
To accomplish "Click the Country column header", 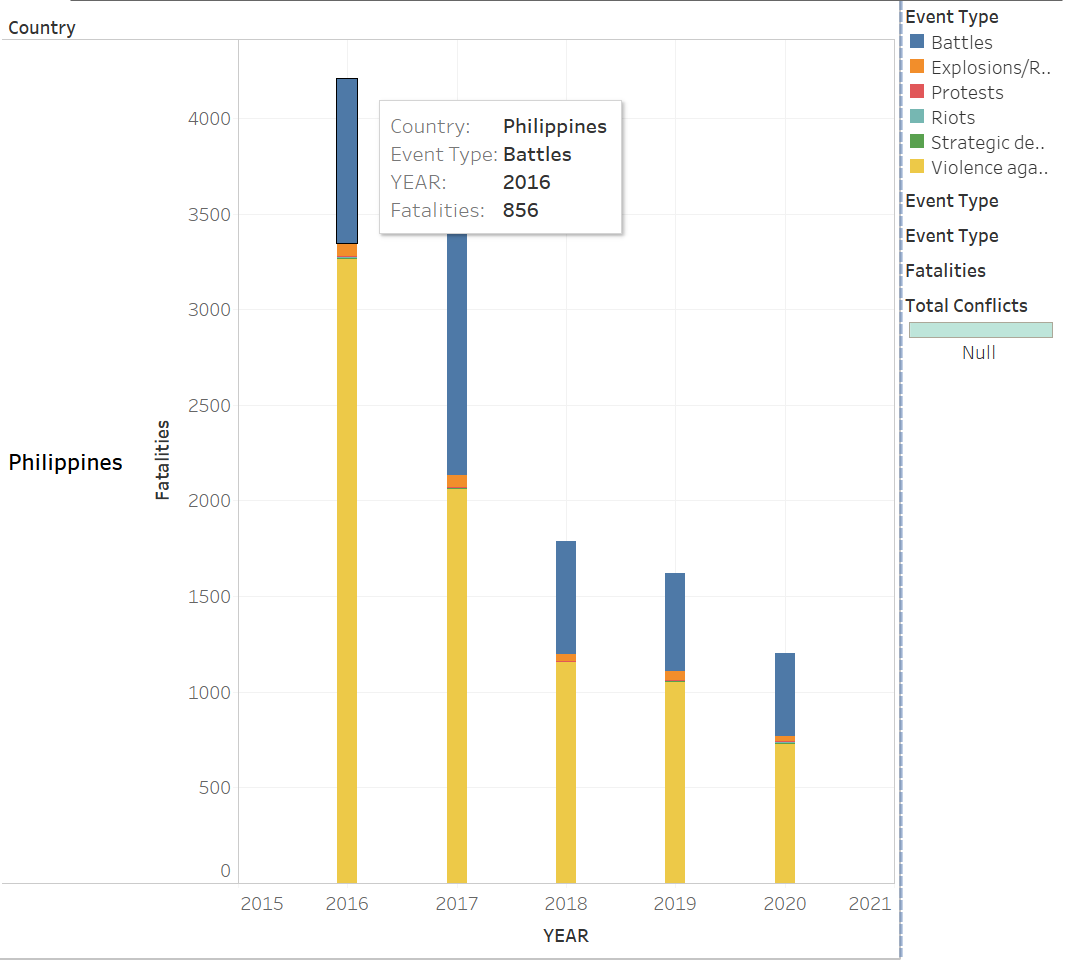I will click(42, 28).
